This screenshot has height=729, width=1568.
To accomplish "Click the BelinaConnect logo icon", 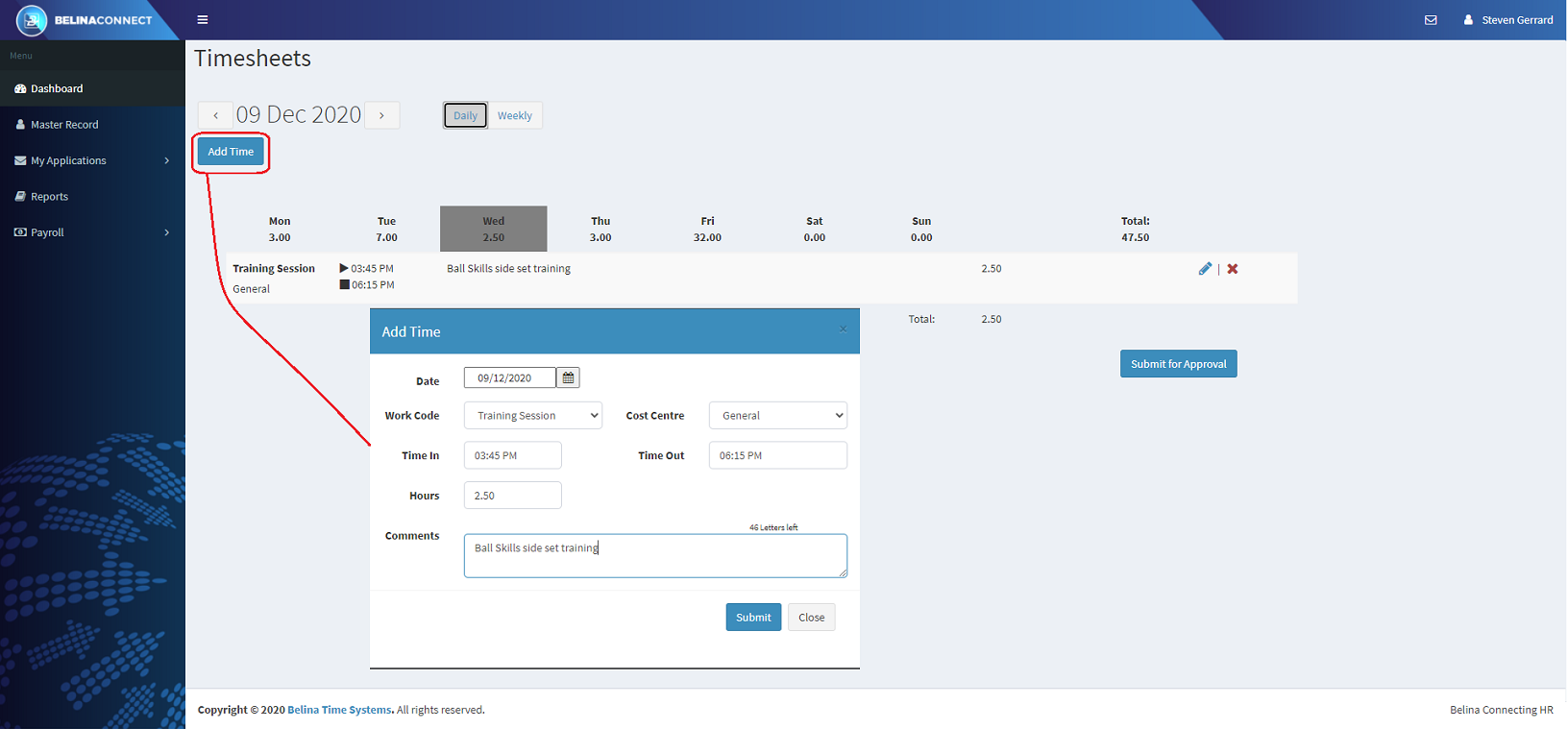I will click(32, 20).
